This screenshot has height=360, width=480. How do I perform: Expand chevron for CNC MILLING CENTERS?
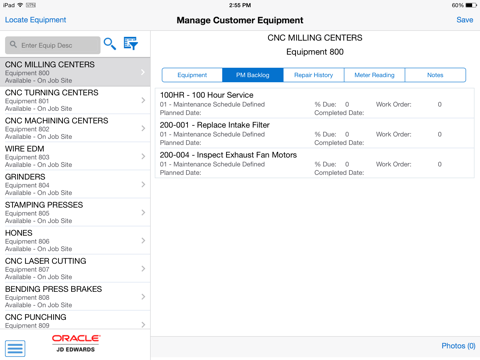(143, 72)
